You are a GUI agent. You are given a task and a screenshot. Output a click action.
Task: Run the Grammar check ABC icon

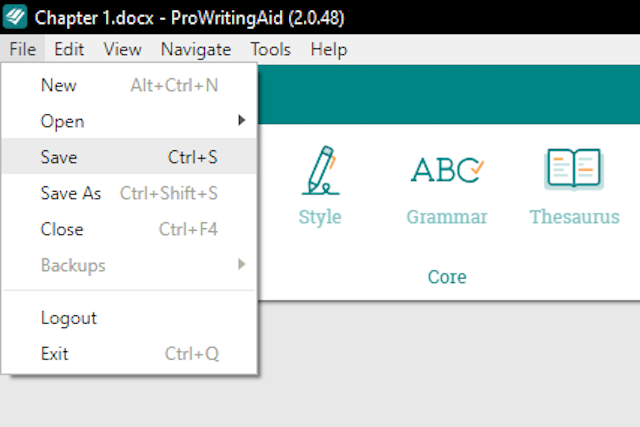click(x=447, y=170)
